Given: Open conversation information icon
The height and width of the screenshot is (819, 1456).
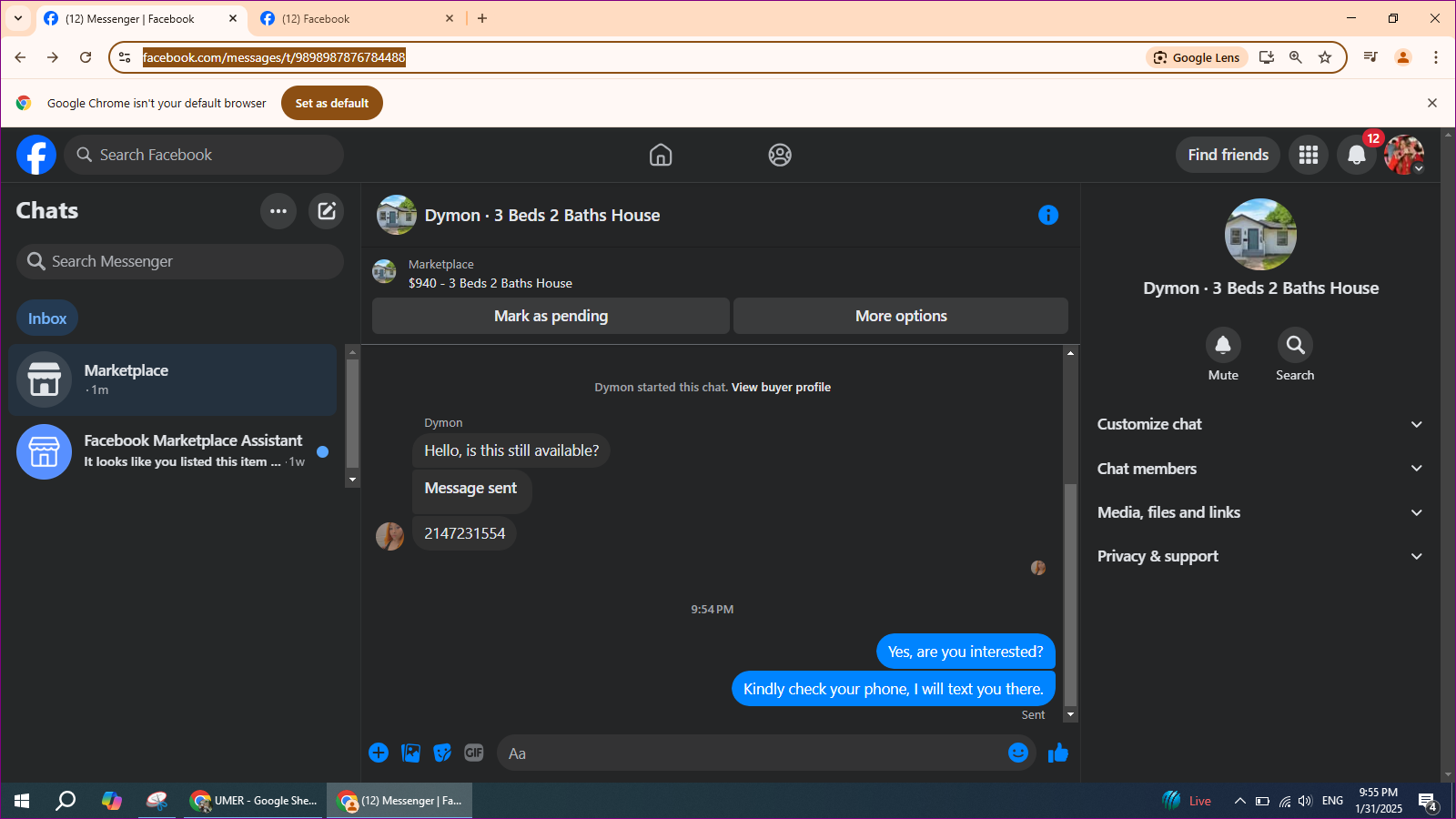Looking at the screenshot, I should pyautogui.click(x=1048, y=215).
